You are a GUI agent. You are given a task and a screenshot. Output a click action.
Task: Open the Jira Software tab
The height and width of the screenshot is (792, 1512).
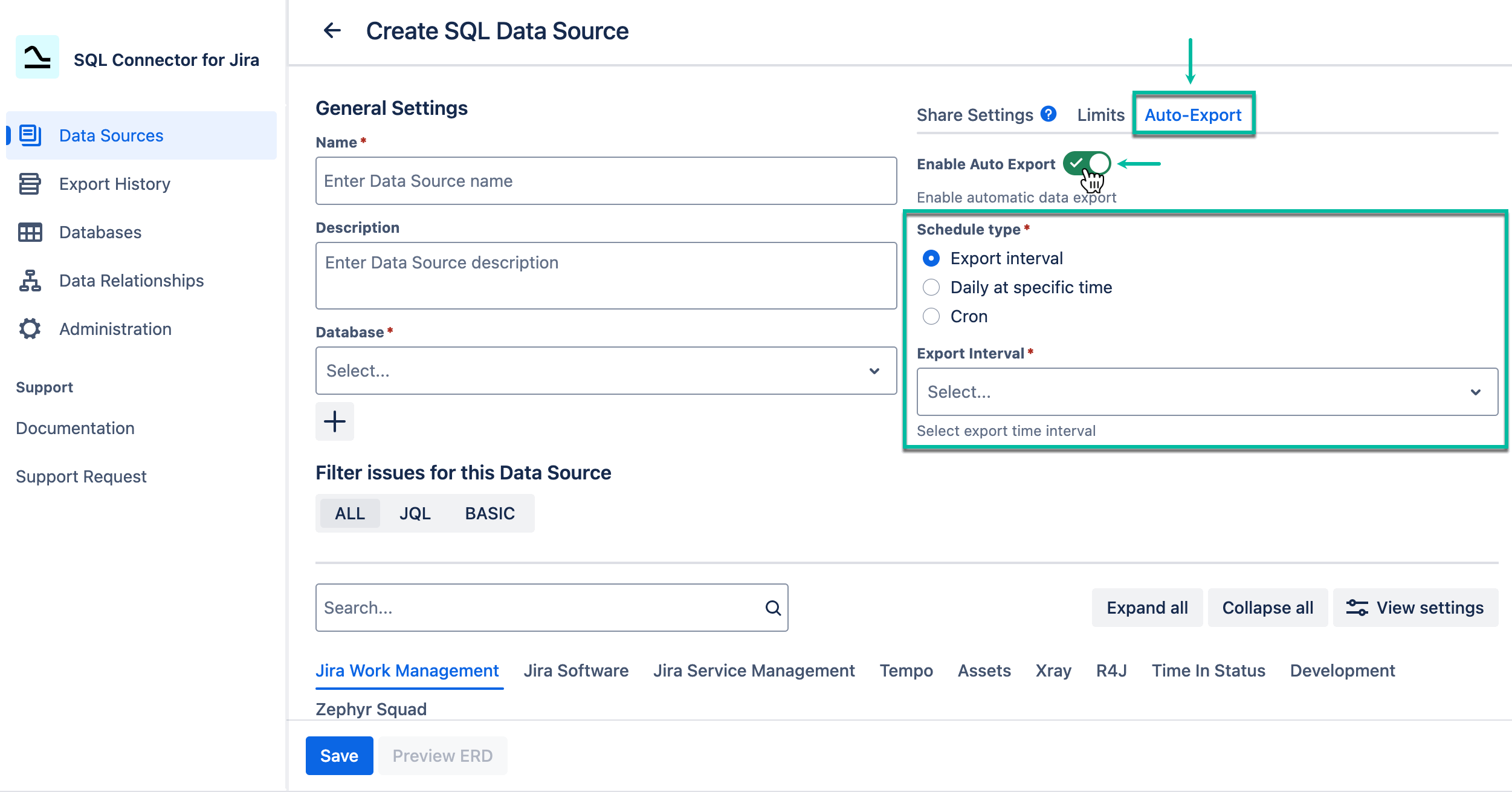(x=576, y=670)
